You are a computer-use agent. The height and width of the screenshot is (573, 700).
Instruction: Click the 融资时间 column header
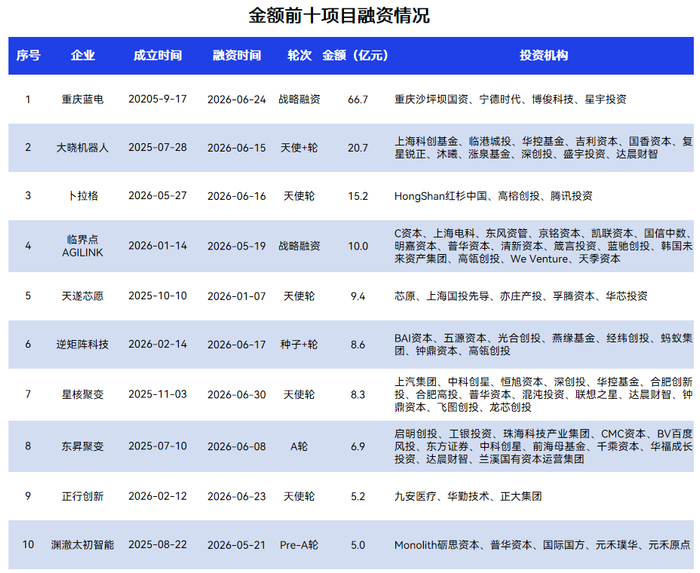click(x=237, y=55)
